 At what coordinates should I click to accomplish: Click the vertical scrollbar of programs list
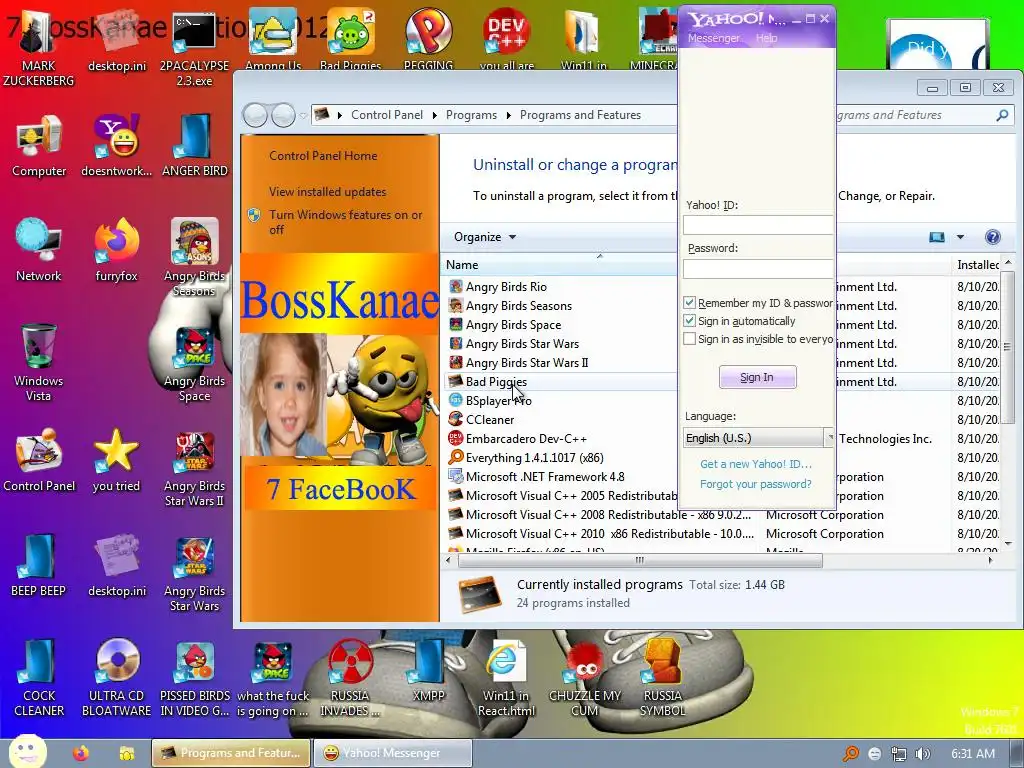click(1008, 346)
